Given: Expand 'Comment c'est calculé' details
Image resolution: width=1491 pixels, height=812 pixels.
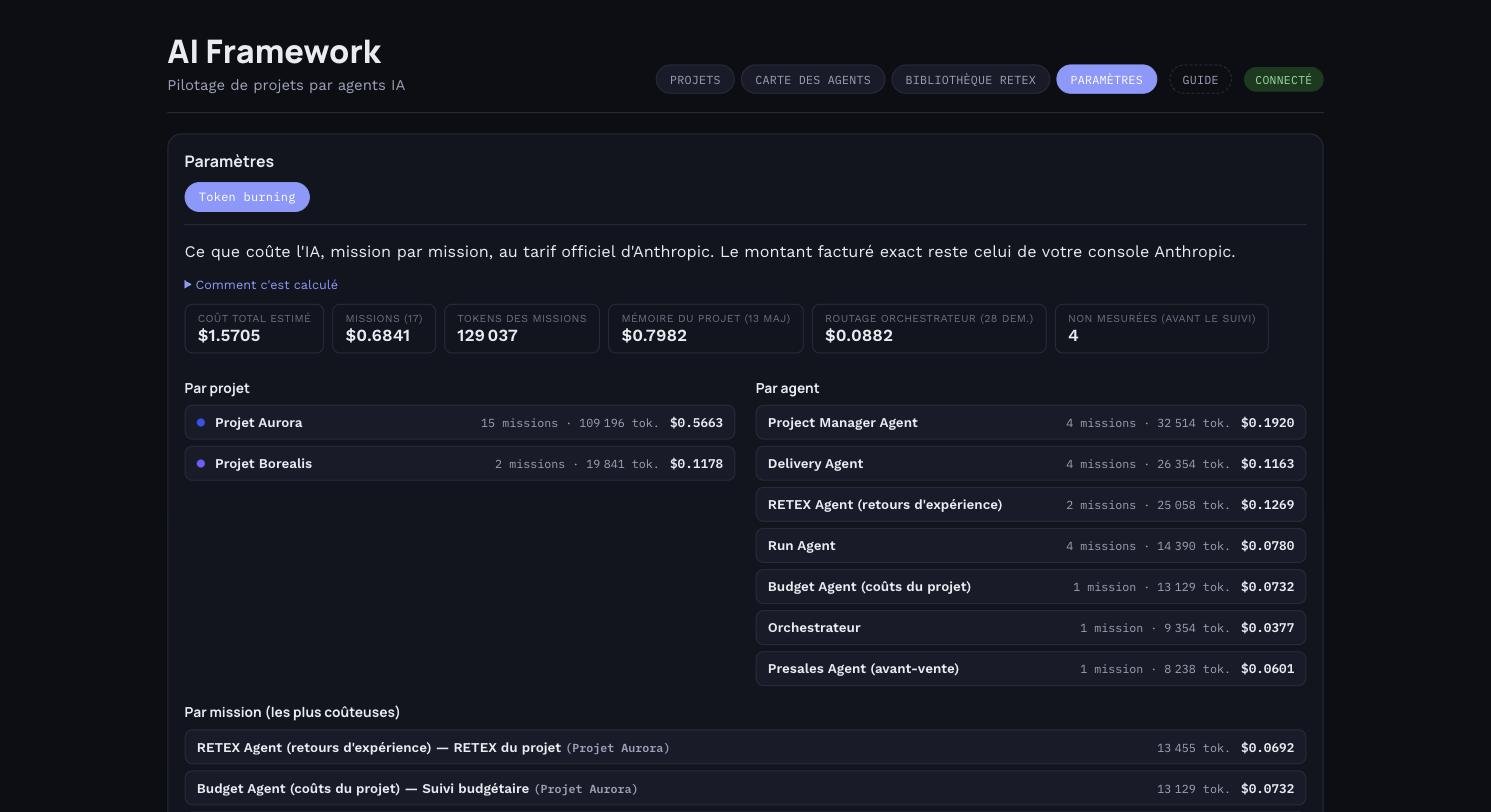Looking at the screenshot, I should coord(261,285).
